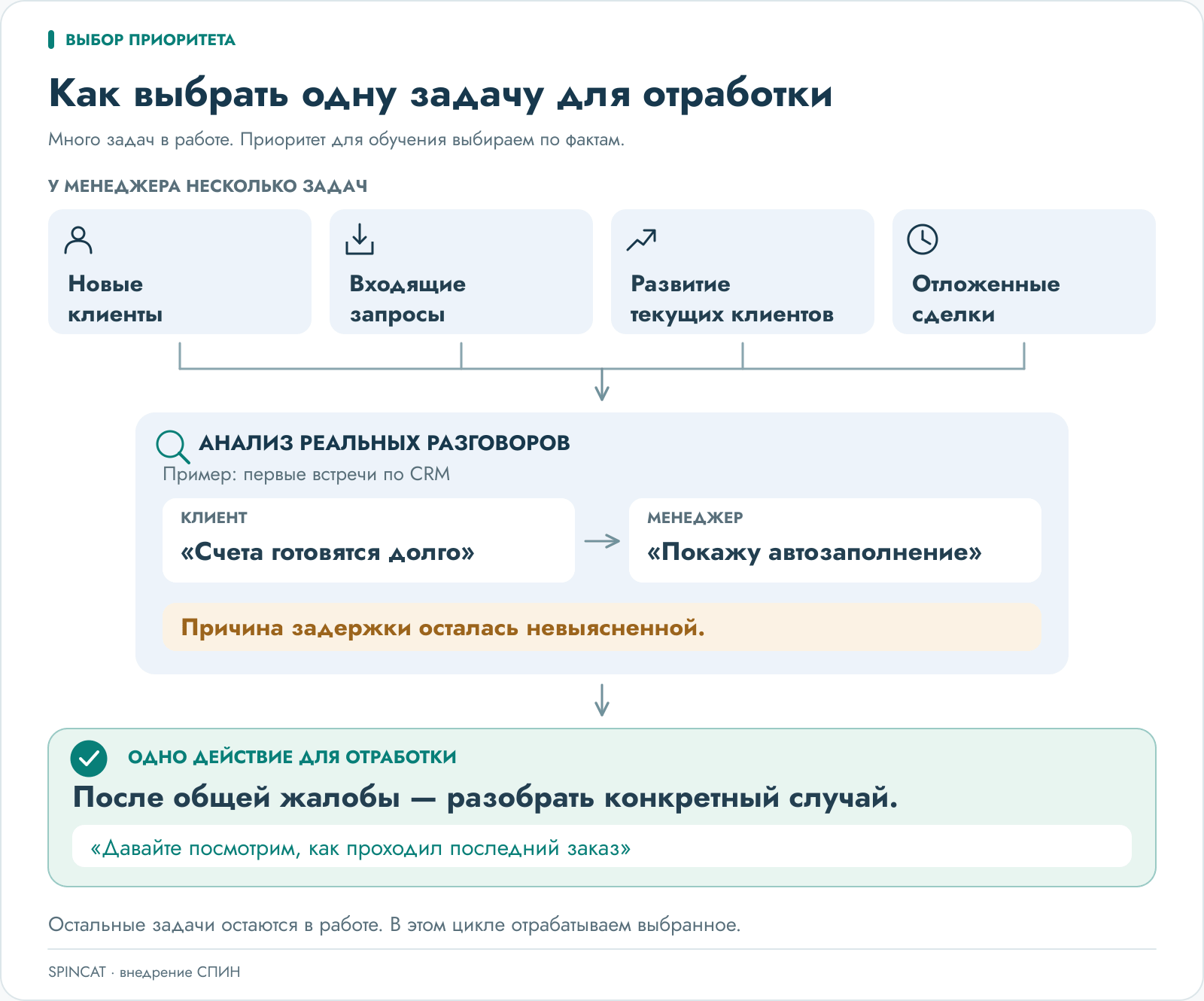Click the client quote «Счета готовятся долго»
Image resolution: width=1204 pixels, height=1001 pixels.
coord(327,552)
